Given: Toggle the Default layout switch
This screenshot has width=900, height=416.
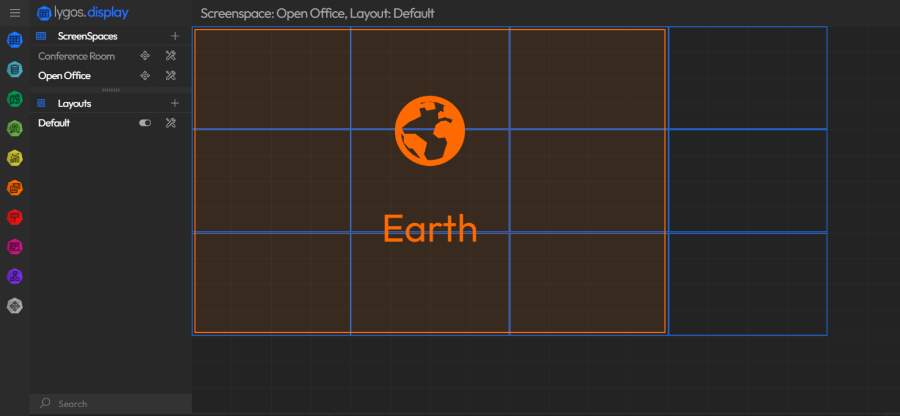Looking at the screenshot, I should click(x=145, y=123).
